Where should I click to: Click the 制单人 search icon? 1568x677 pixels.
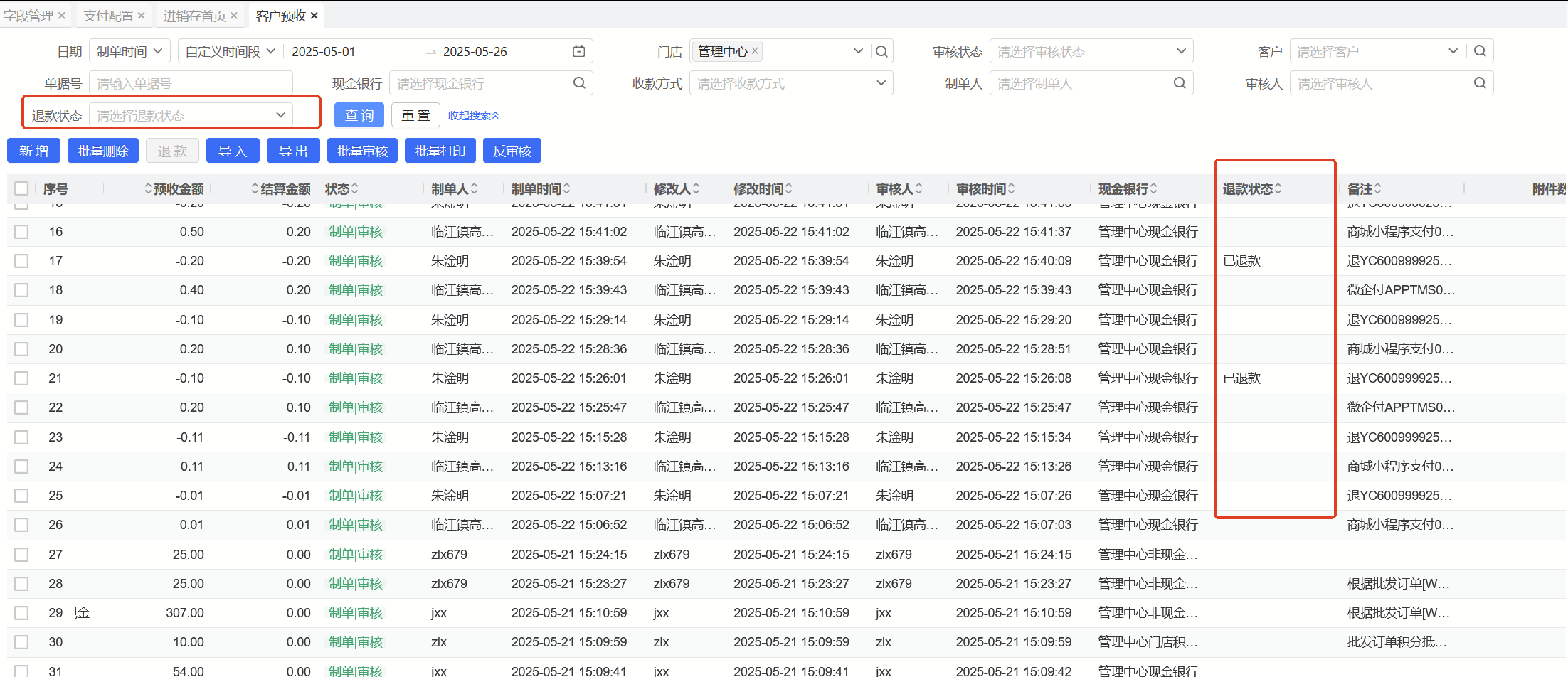click(x=1180, y=83)
